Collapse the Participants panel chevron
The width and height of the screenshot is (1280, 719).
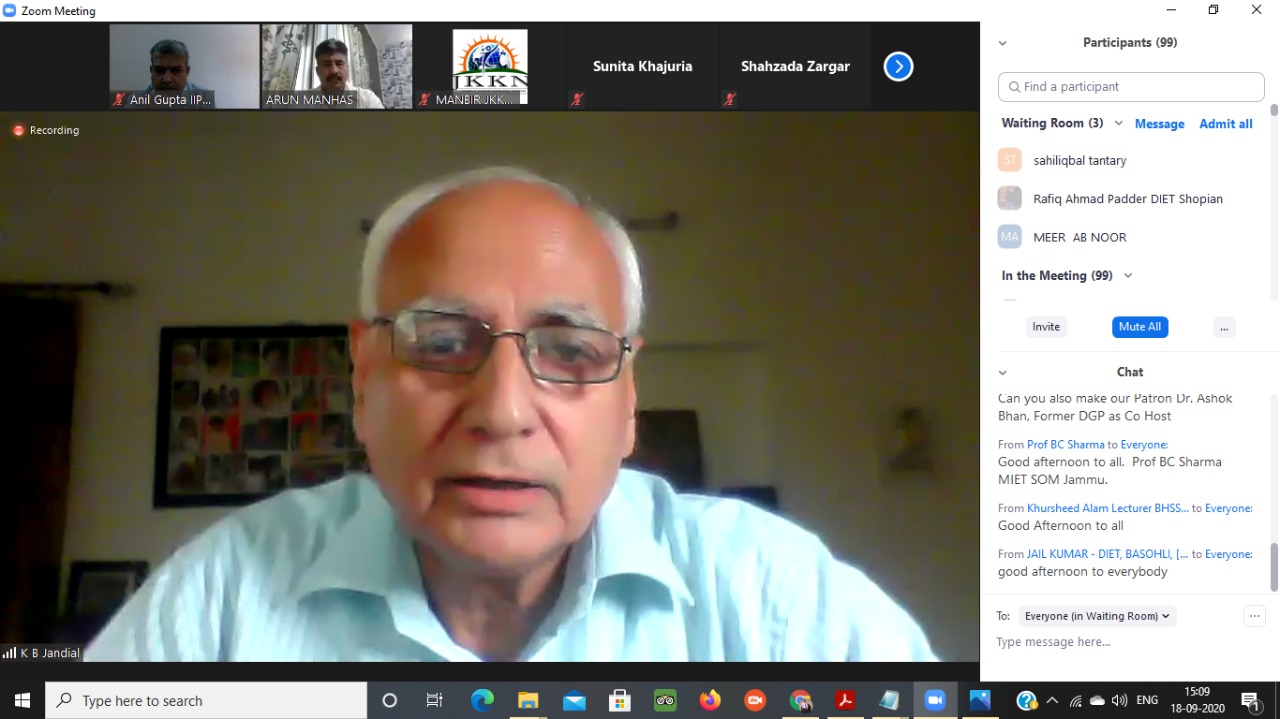1003,43
